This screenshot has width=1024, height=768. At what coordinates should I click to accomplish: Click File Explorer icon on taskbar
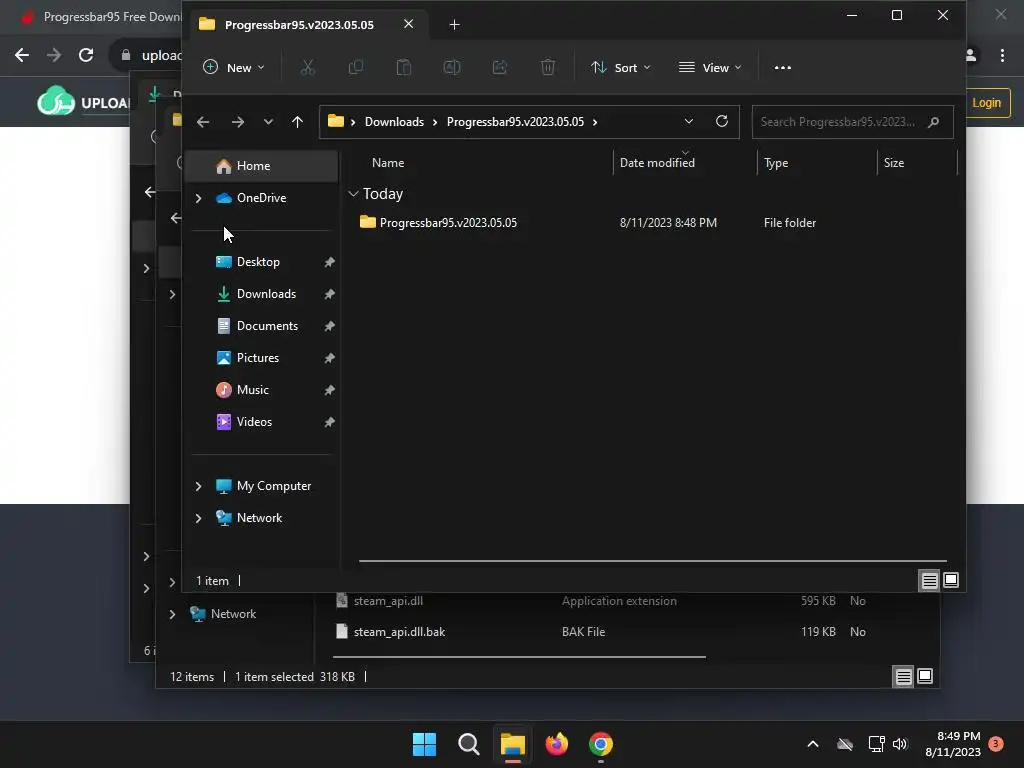(513, 744)
